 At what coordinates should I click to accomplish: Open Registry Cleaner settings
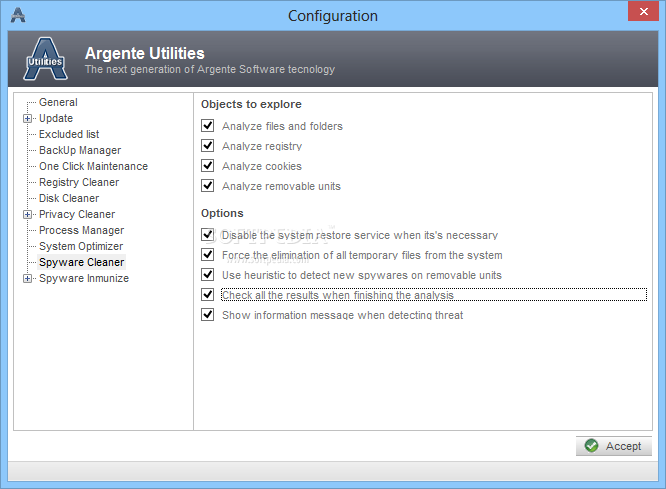point(79,182)
